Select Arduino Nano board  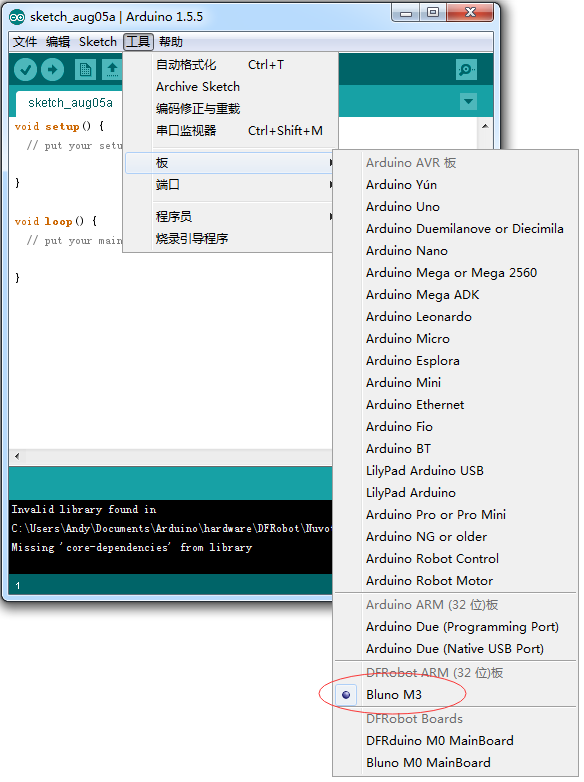tap(456, 251)
